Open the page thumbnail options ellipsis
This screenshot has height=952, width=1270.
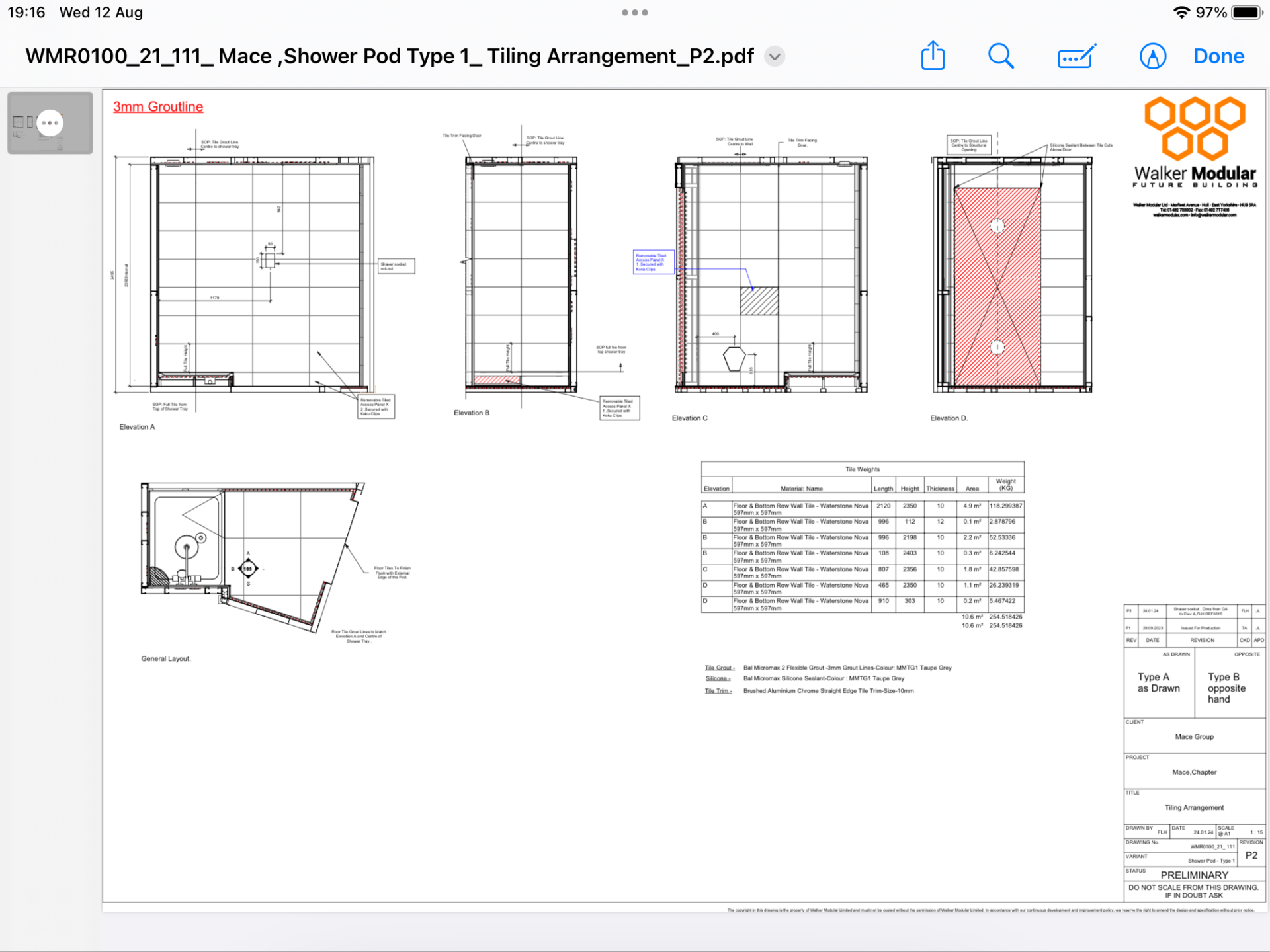pyautogui.click(x=50, y=123)
